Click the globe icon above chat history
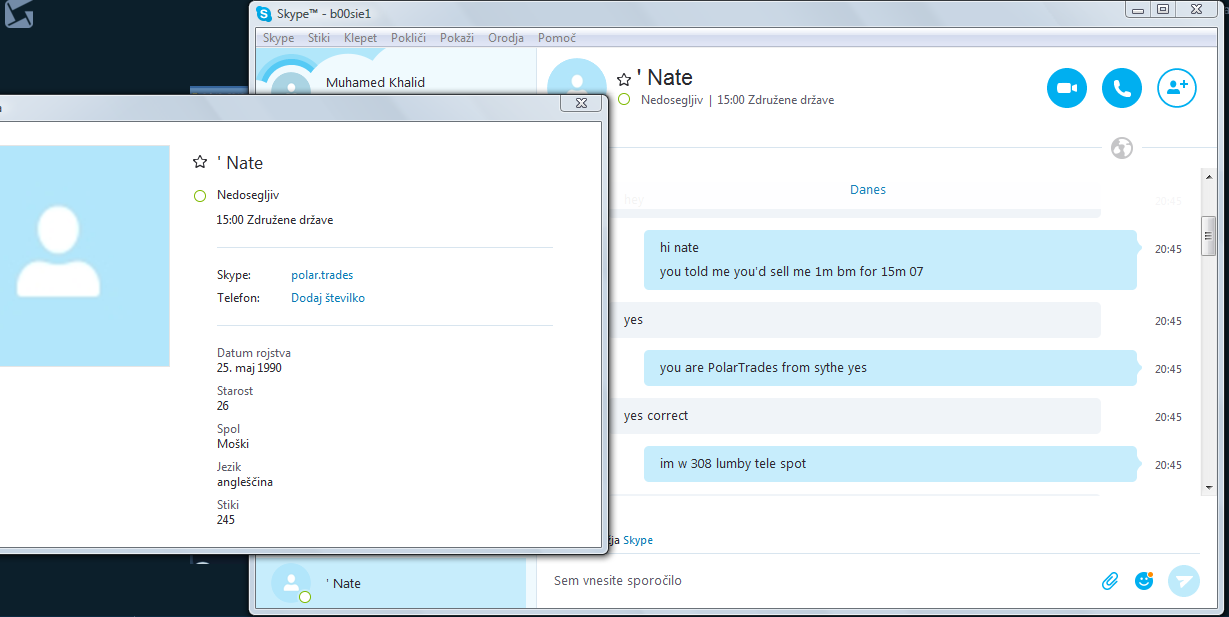1229x617 pixels. pyautogui.click(x=1122, y=148)
